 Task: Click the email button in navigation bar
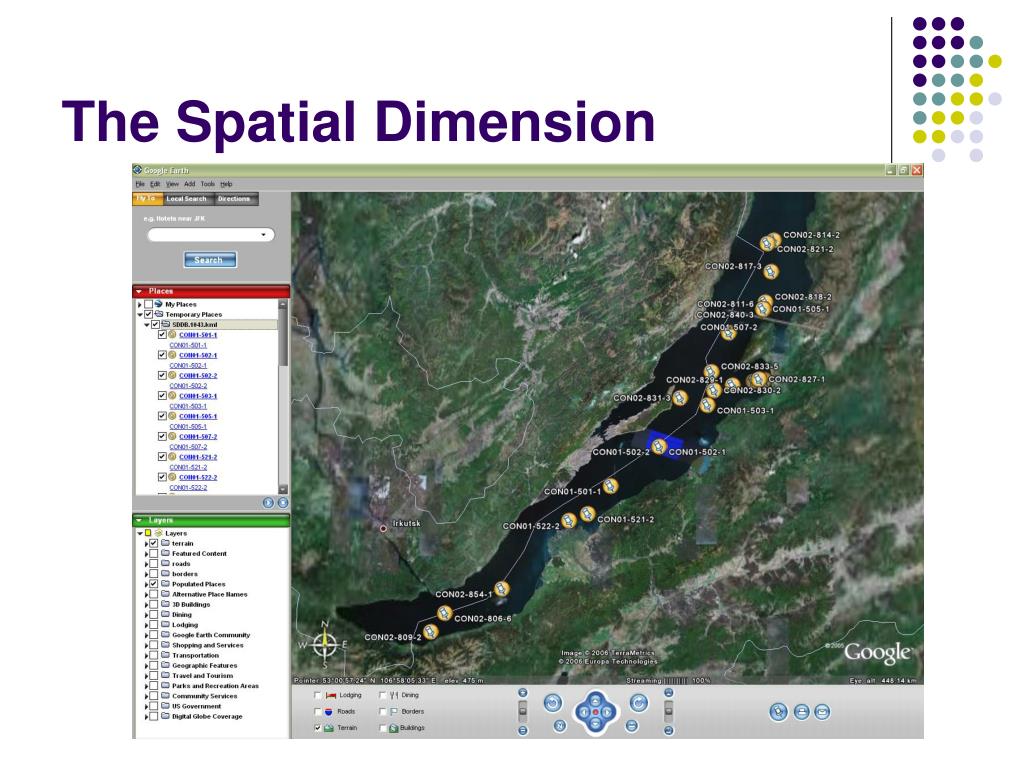click(822, 712)
